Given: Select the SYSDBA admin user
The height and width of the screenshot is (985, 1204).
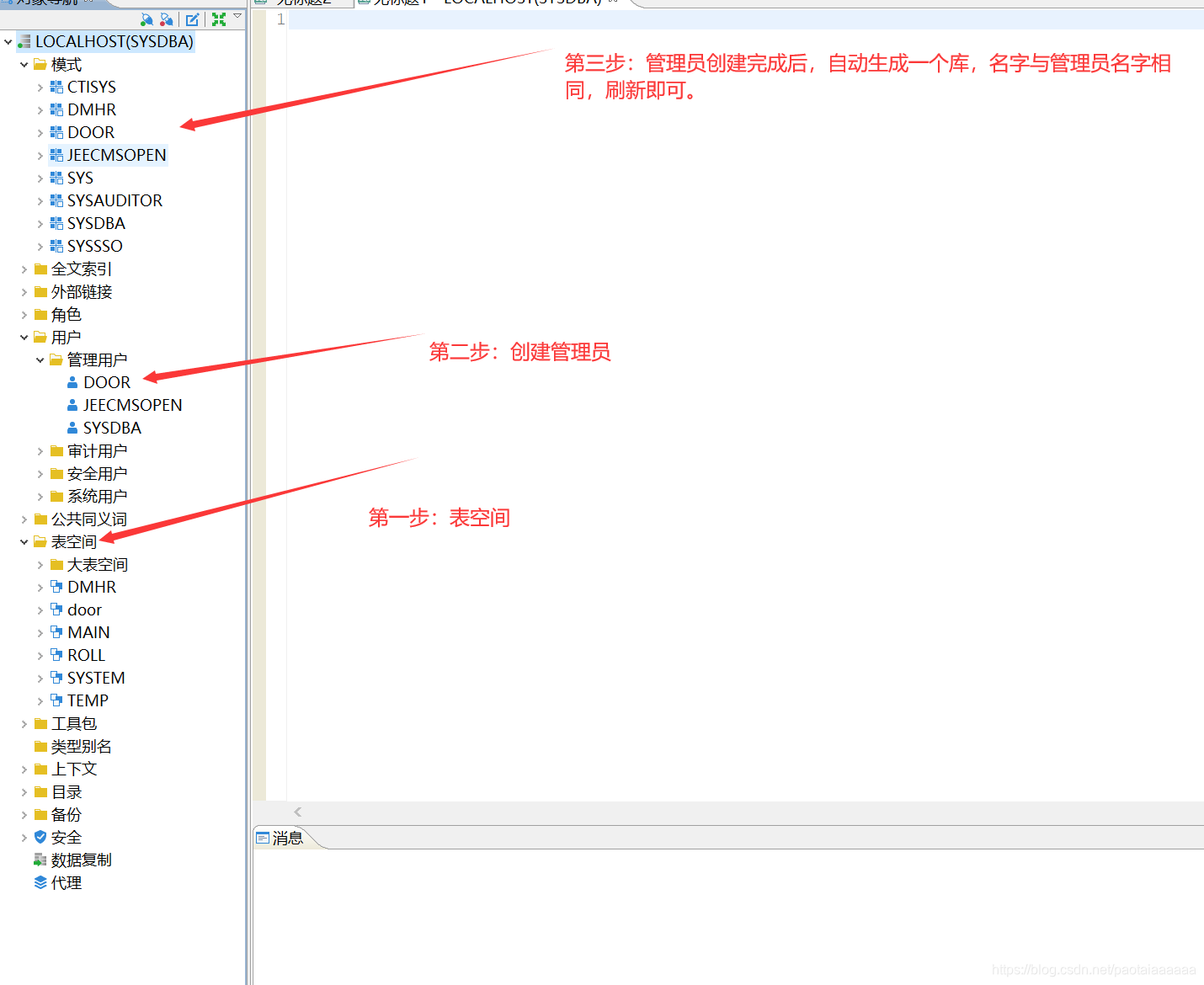Looking at the screenshot, I should pyautogui.click(x=112, y=428).
